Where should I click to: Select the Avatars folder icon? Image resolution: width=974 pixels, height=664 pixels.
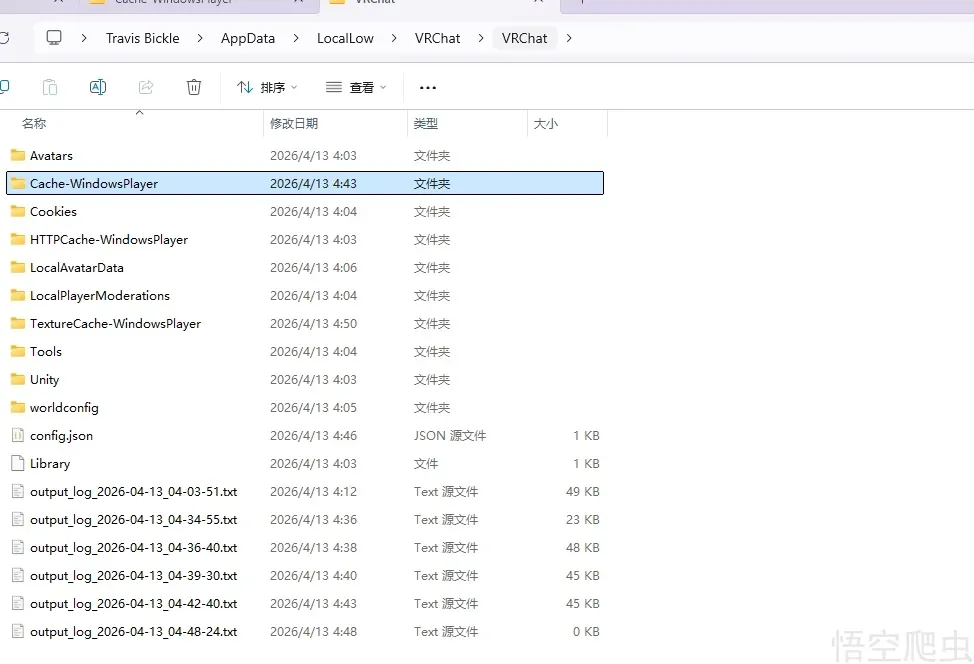[x=17, y=156]
